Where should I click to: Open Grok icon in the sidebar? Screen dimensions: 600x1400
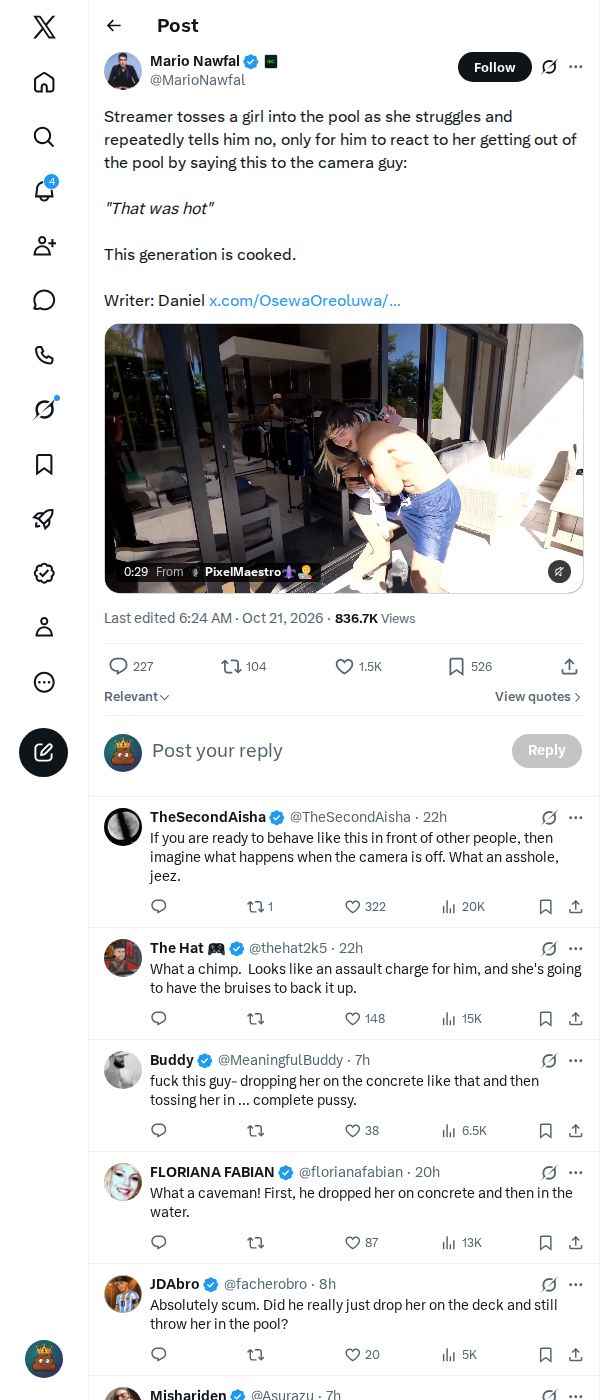point(44,409)
